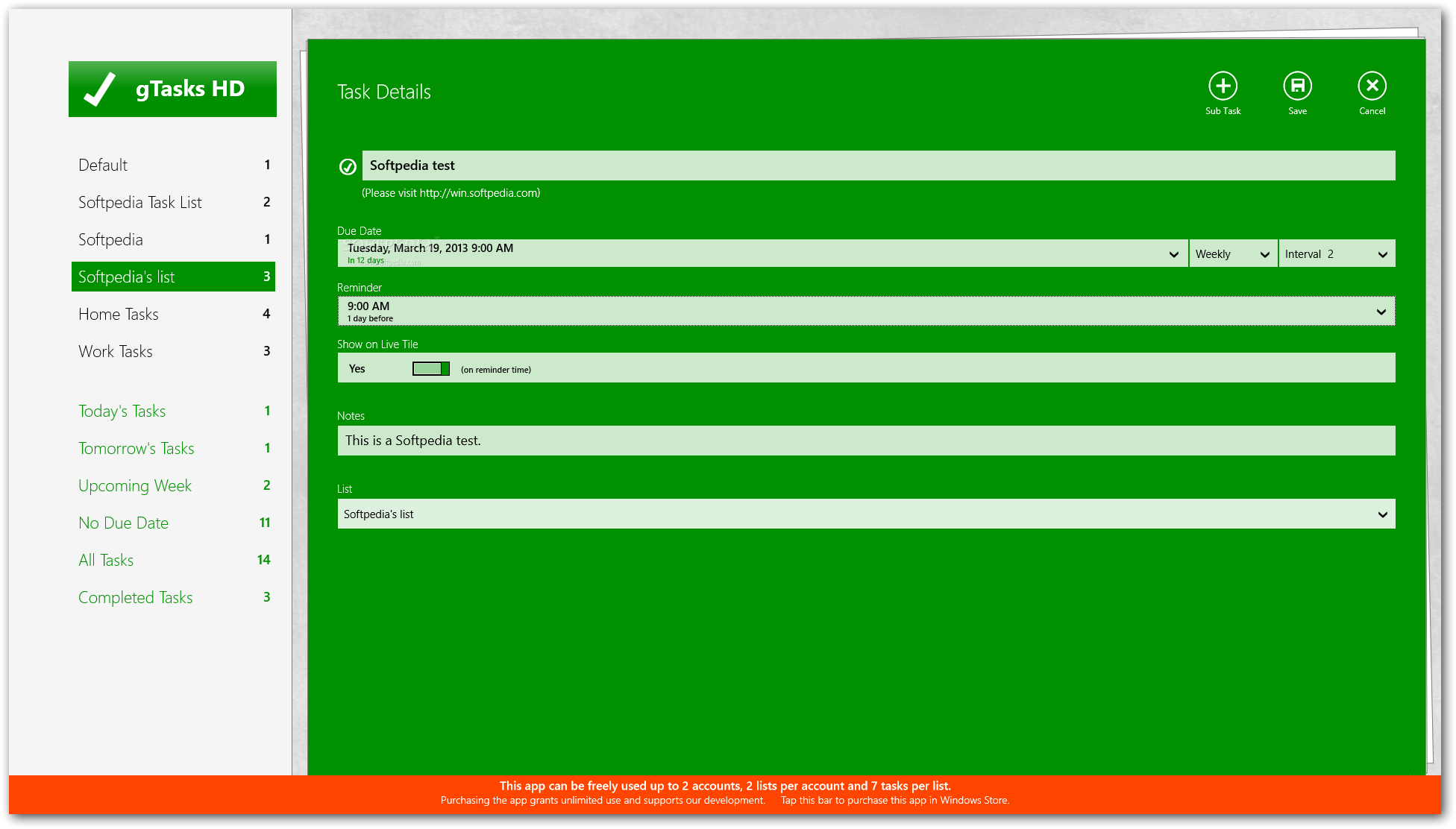View the Upcoming Week tasks
1456x829 pixels.
pos(173,485)
